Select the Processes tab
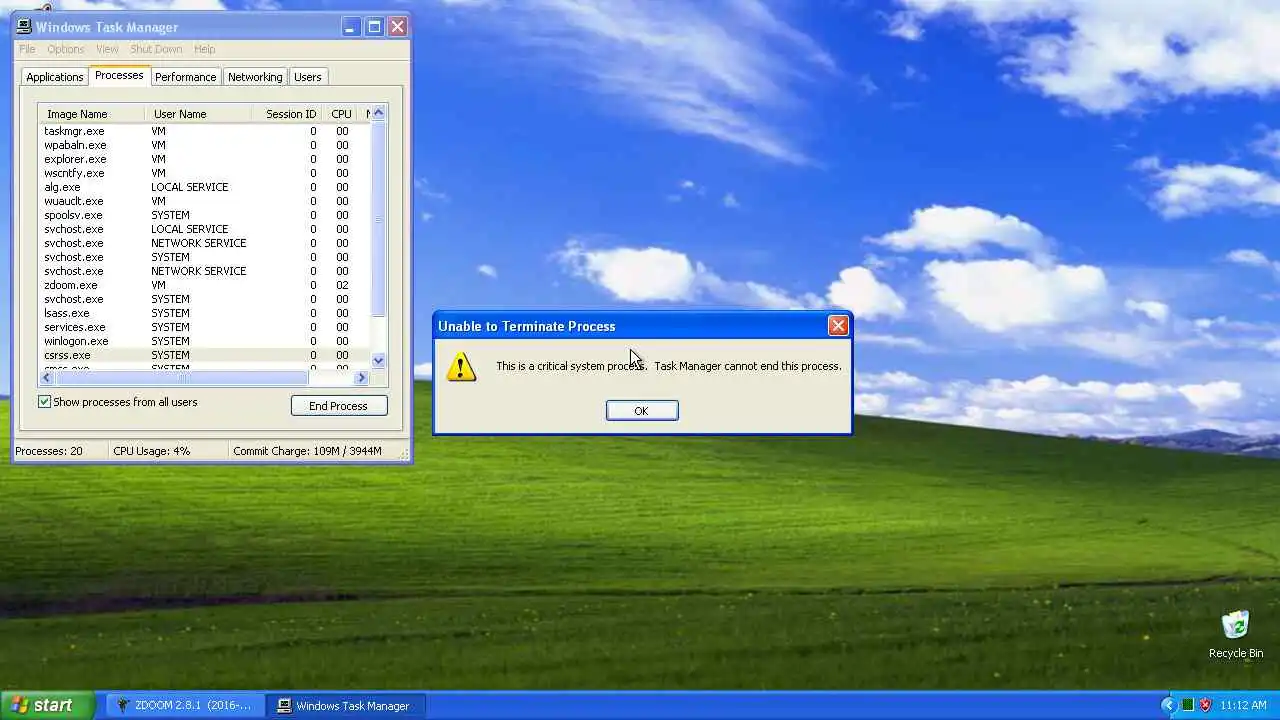The height and width of the screenshot is (720, 1280). 119,76
